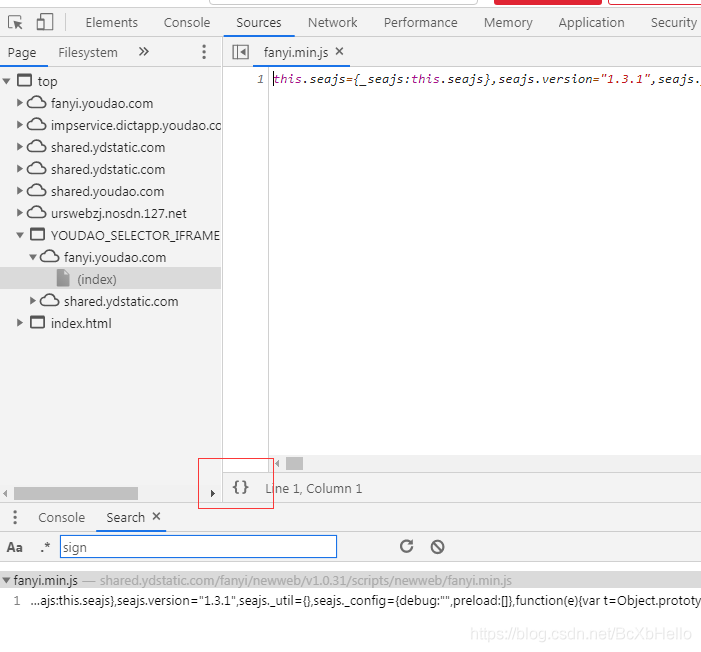Expand the nested shared.ydstatic.com node under the iframe
The image size is (701, 652).
(33, 301)
